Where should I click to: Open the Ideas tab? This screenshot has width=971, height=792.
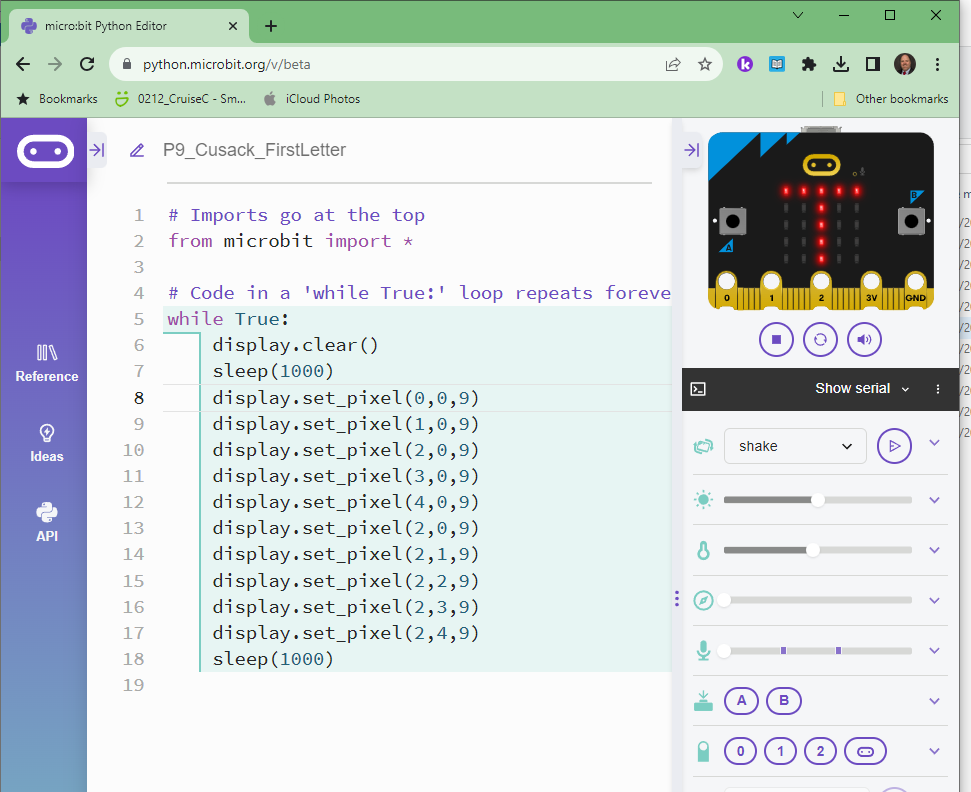[46, 443]
